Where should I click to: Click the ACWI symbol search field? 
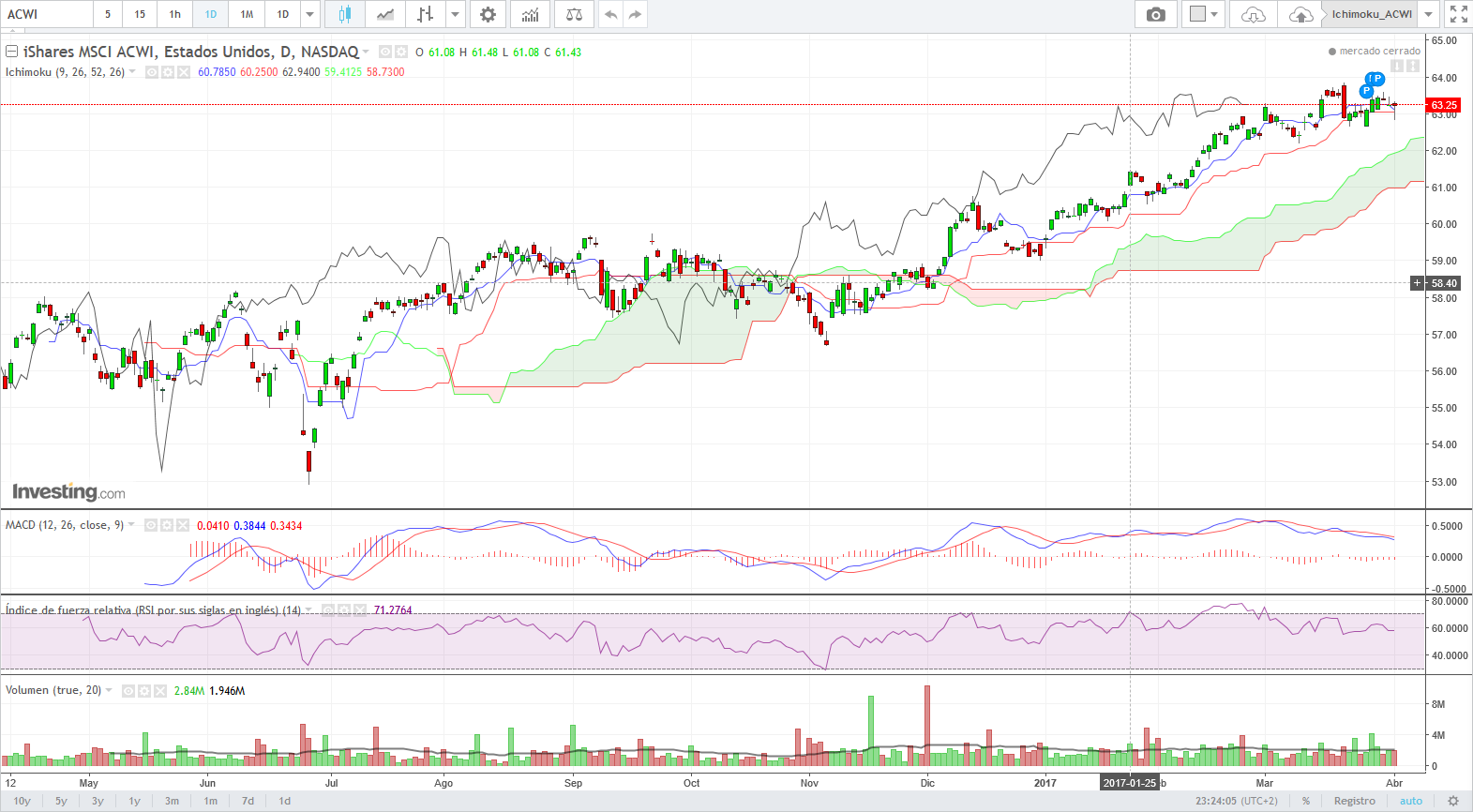pos(47,14)
